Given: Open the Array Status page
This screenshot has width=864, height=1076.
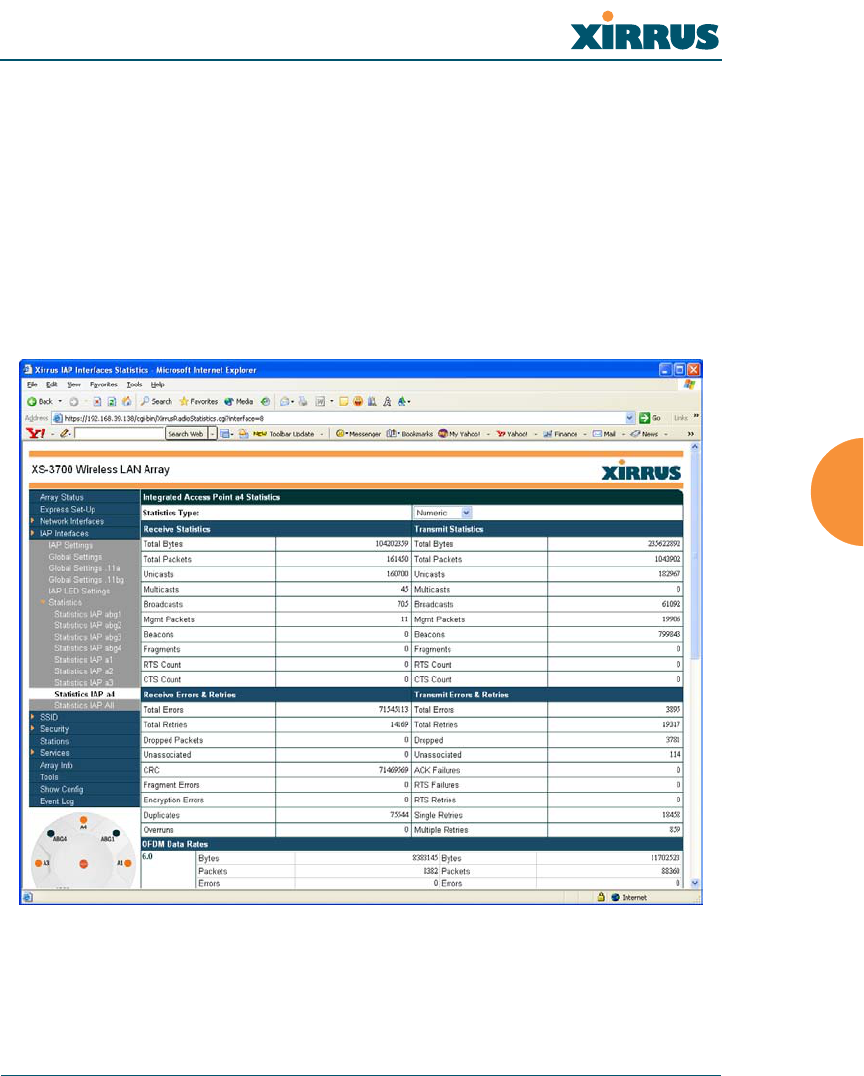Looking at the screenshot, I should [62, 497].
